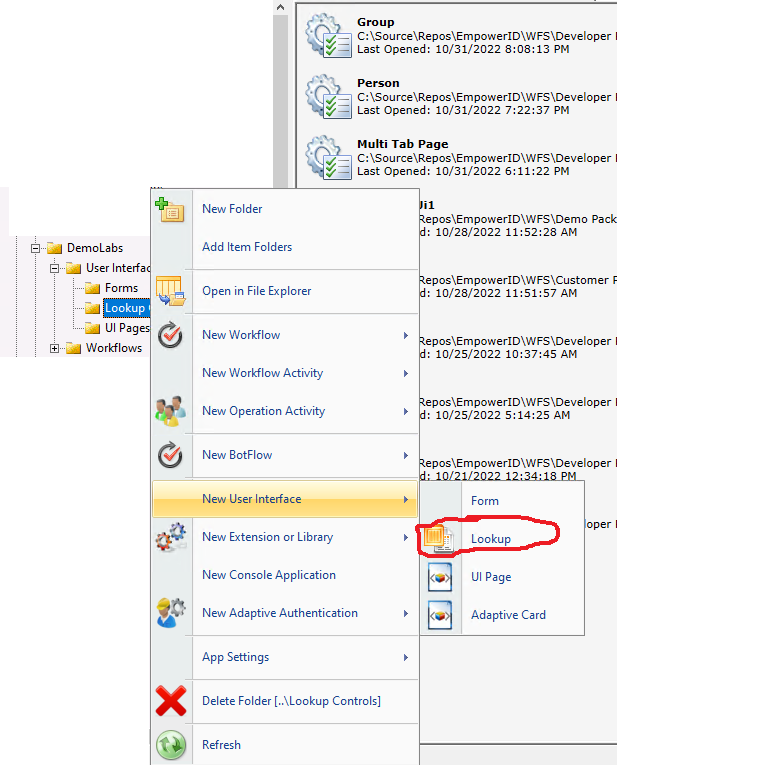Click the New Adaptive Authentication worker icon
The width and height of the screenshot is (769, 765).
[171, 612]
